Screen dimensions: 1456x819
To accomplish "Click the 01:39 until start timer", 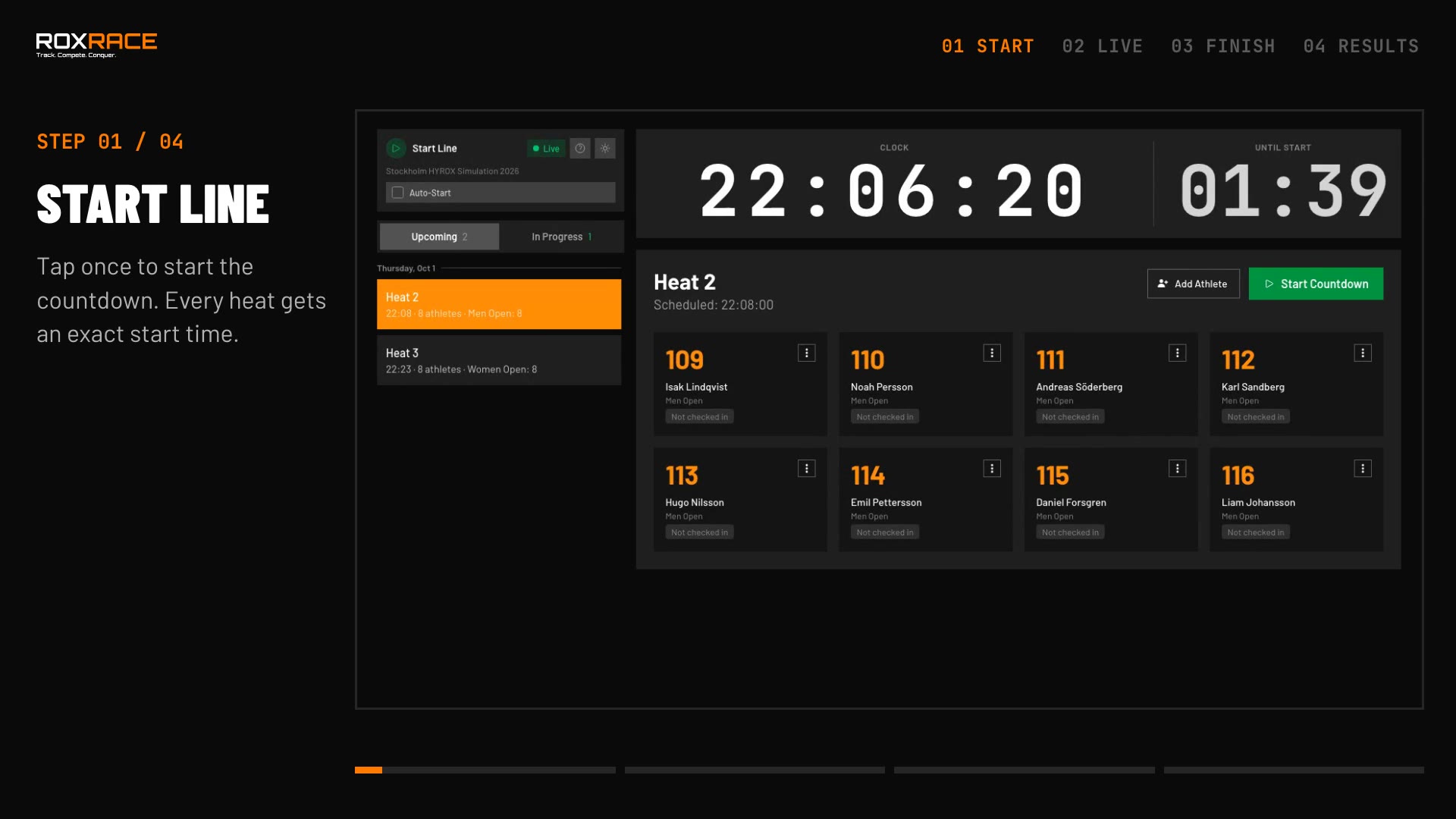I will [1283, 190].
